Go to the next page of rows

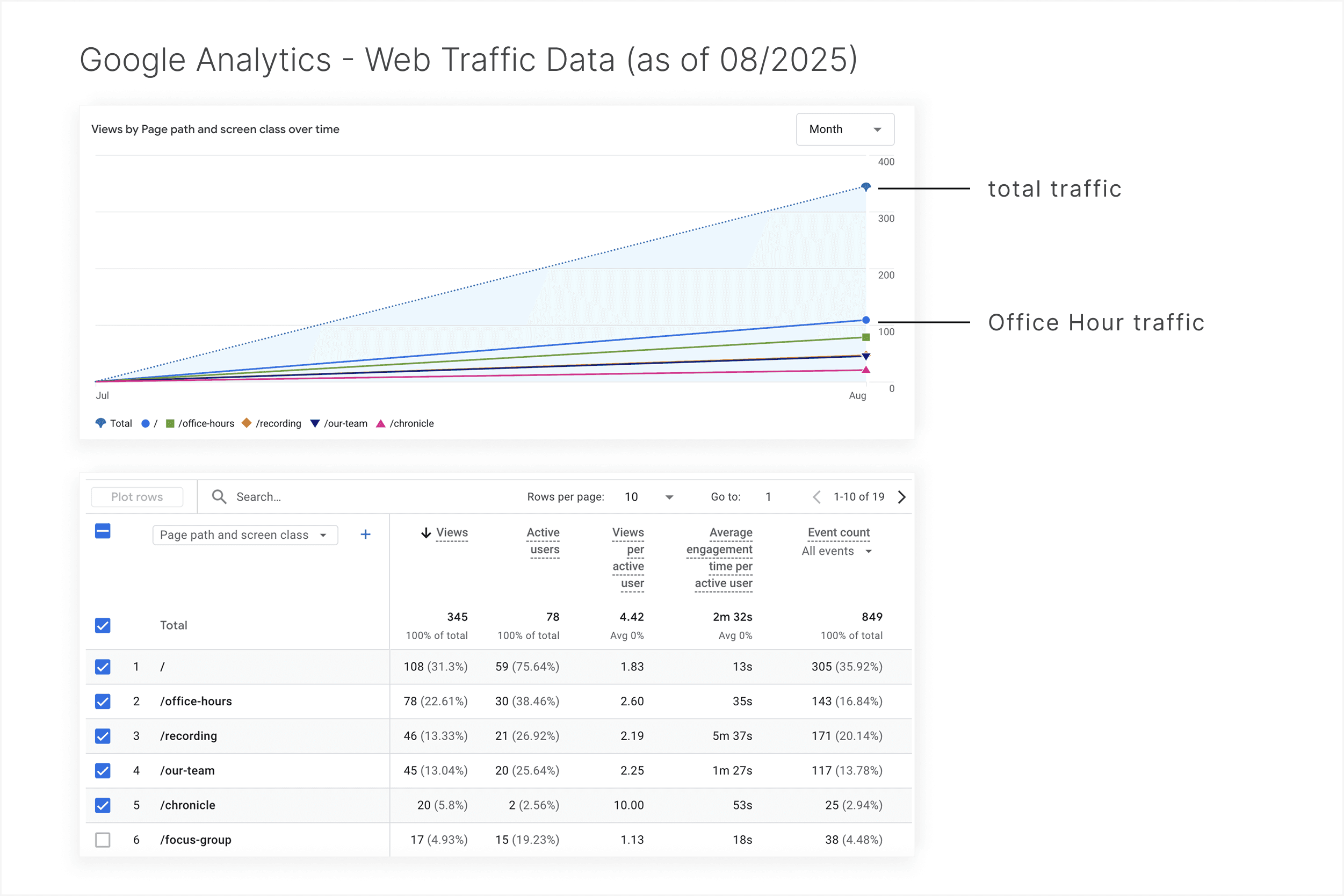(x=902, y=496)
